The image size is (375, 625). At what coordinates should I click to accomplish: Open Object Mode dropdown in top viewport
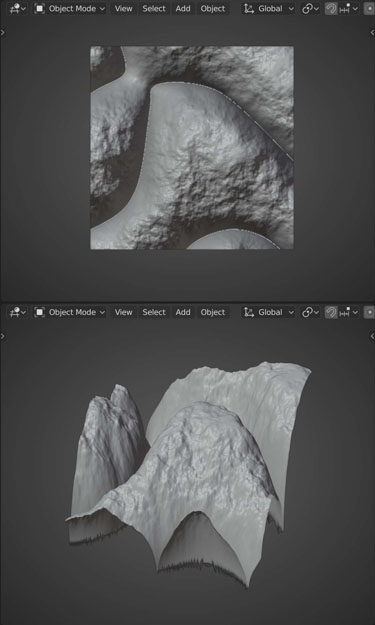tap(69, 8)
